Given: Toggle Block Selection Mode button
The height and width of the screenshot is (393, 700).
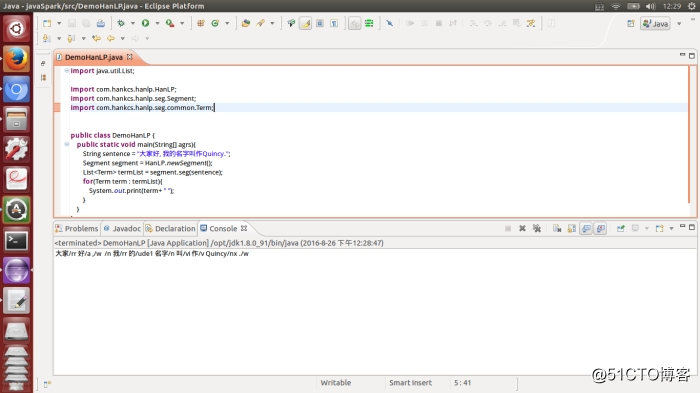Looking at the screenshot, I should [320, 23].
